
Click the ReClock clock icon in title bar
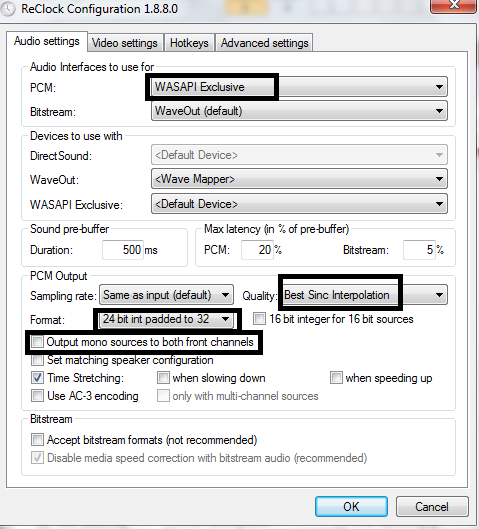[x=7, y=9]
